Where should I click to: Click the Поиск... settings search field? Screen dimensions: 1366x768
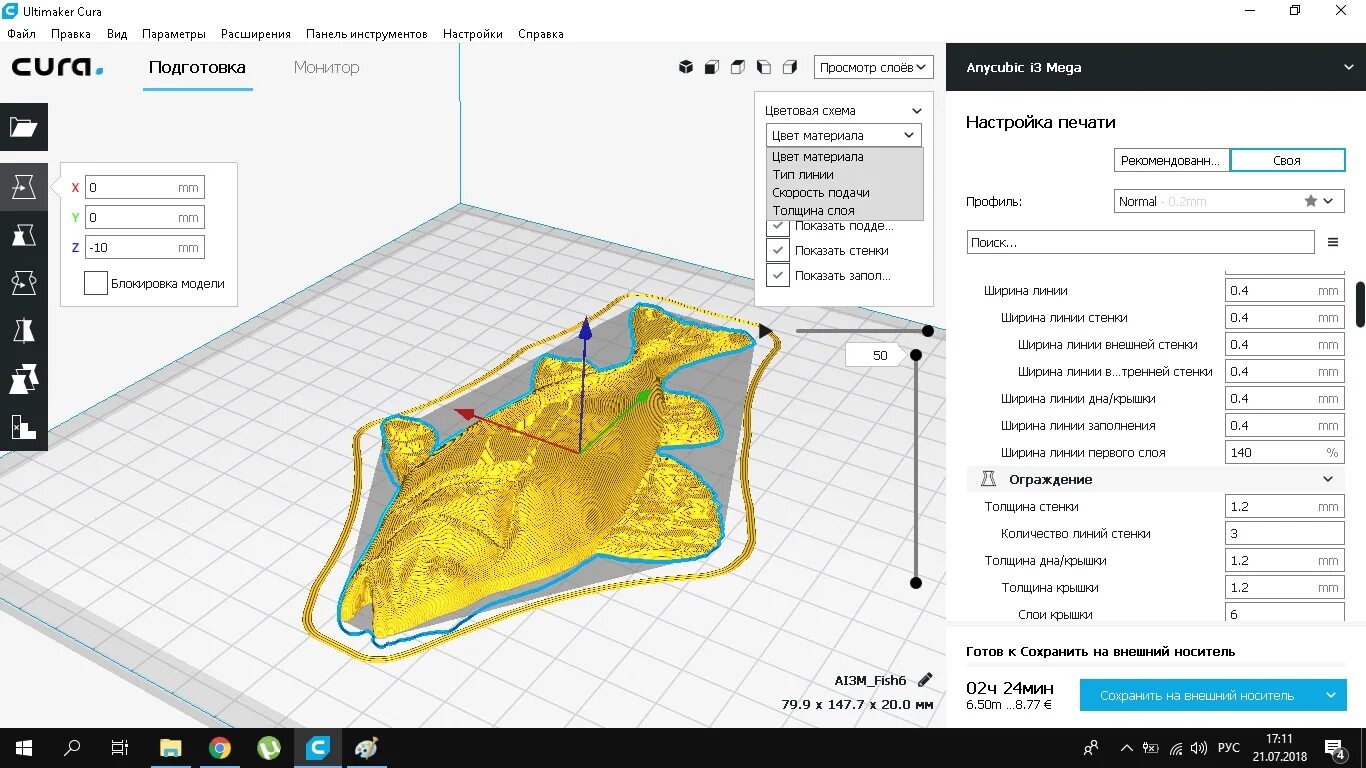[x=1141, y=242]
